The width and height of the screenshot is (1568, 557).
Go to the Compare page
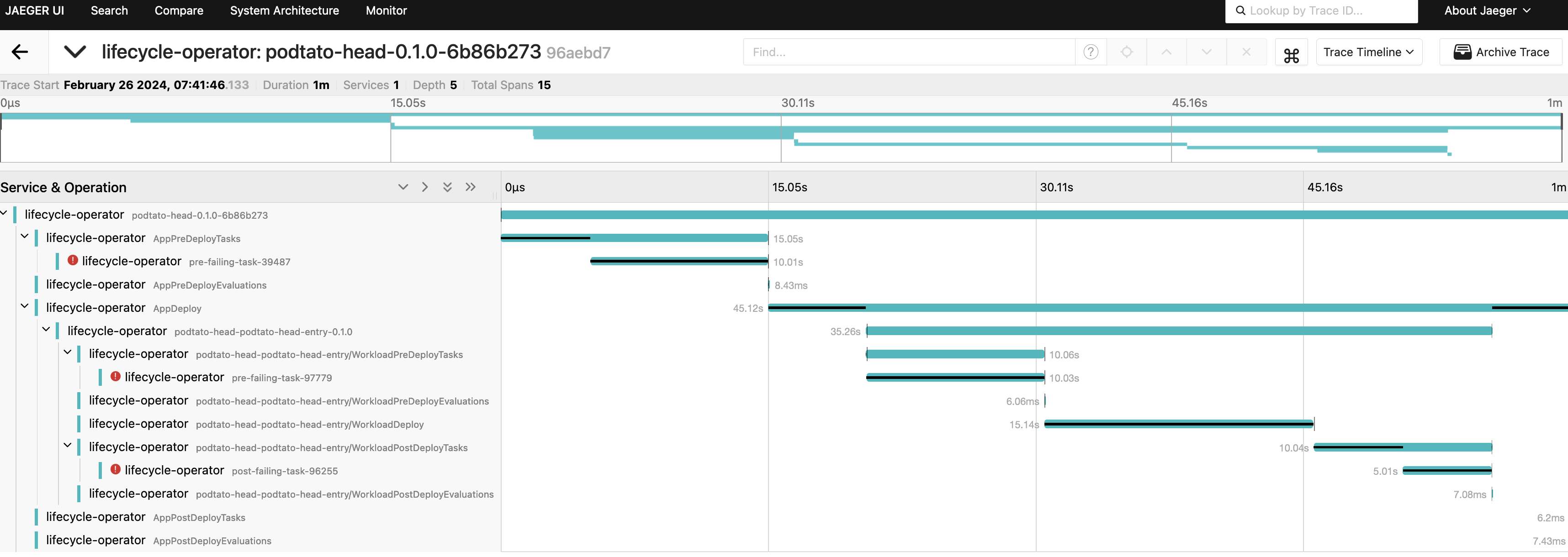point(178,11)
